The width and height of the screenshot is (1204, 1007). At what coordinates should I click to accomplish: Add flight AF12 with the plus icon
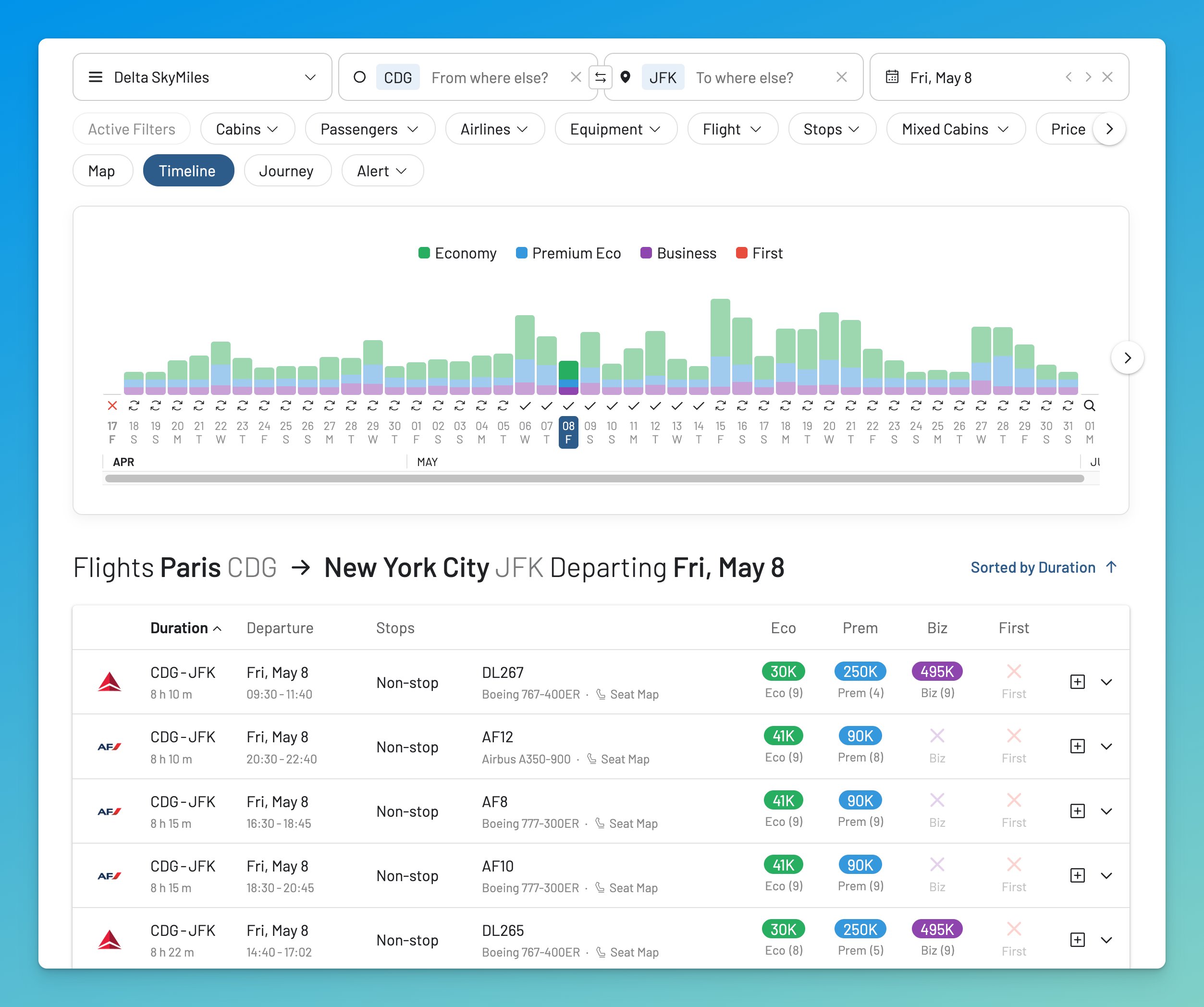pyautogui.click(x=1078, y=747)
